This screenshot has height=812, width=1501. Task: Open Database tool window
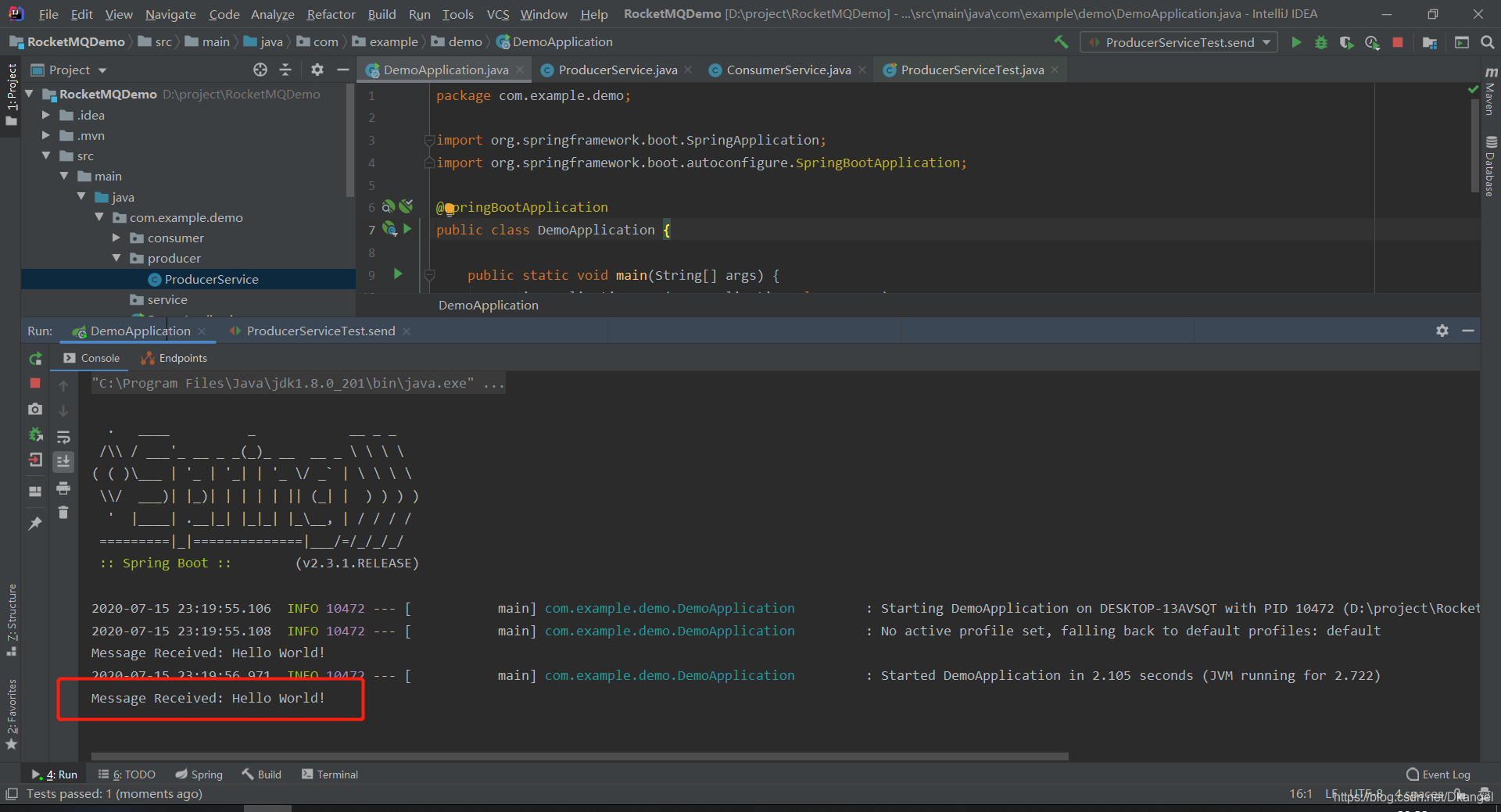coord(1490,166)
